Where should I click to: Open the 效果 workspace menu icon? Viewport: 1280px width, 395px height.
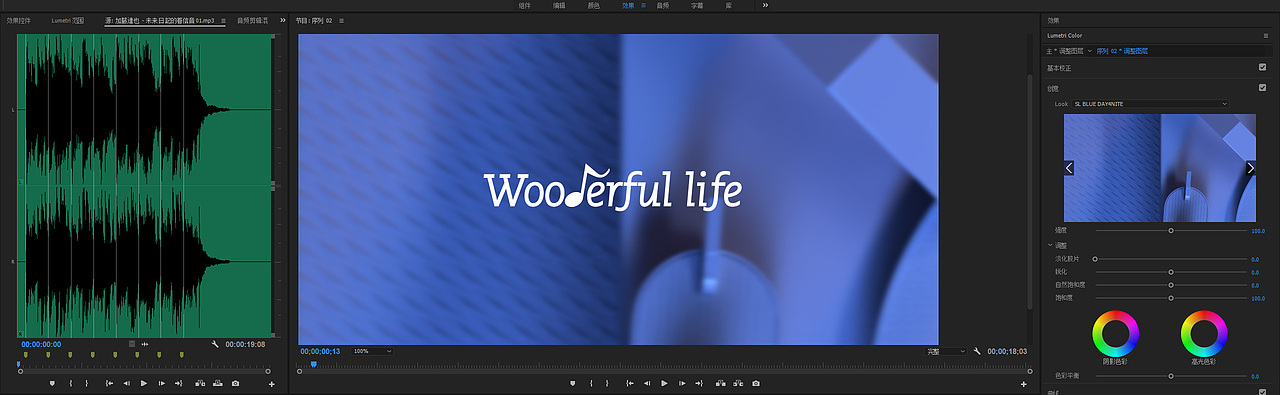click(x=643, y=5)
